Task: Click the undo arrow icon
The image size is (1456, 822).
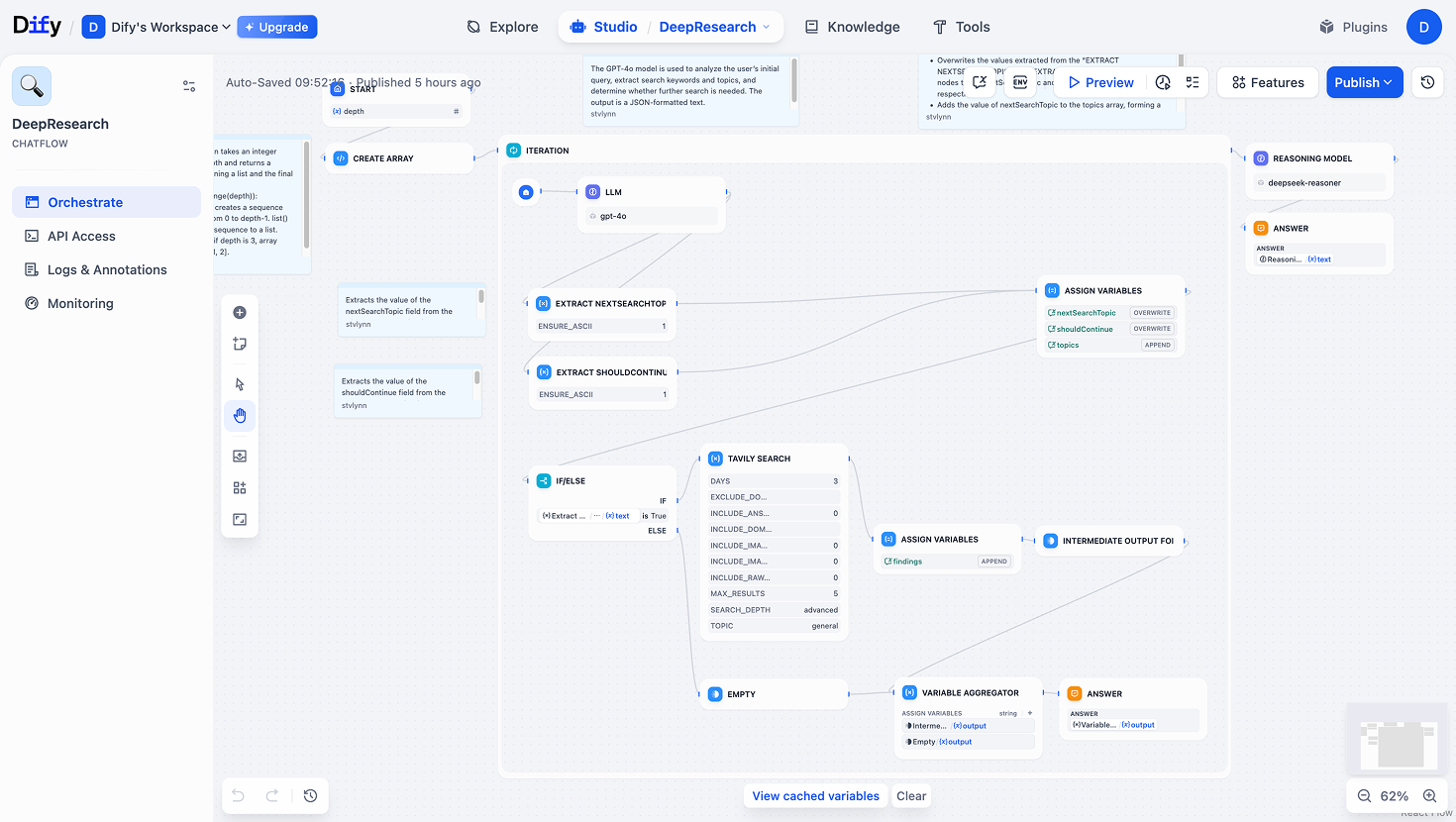Action: (238, 795)
